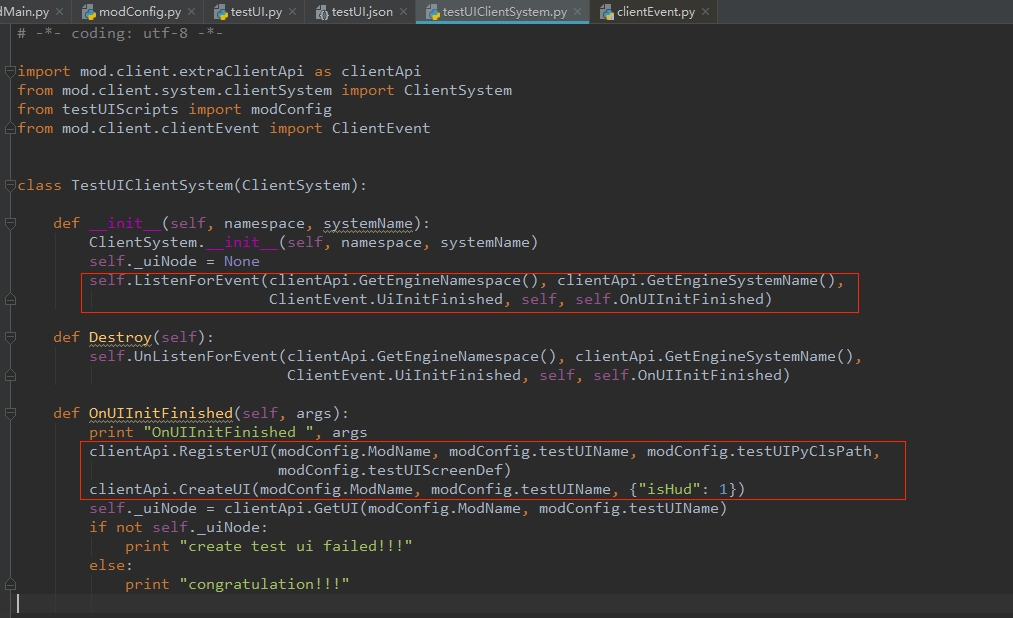Collapse the __init__ method fold marker
Viewport: 1013px width, 618px height.
coord(10,223)
